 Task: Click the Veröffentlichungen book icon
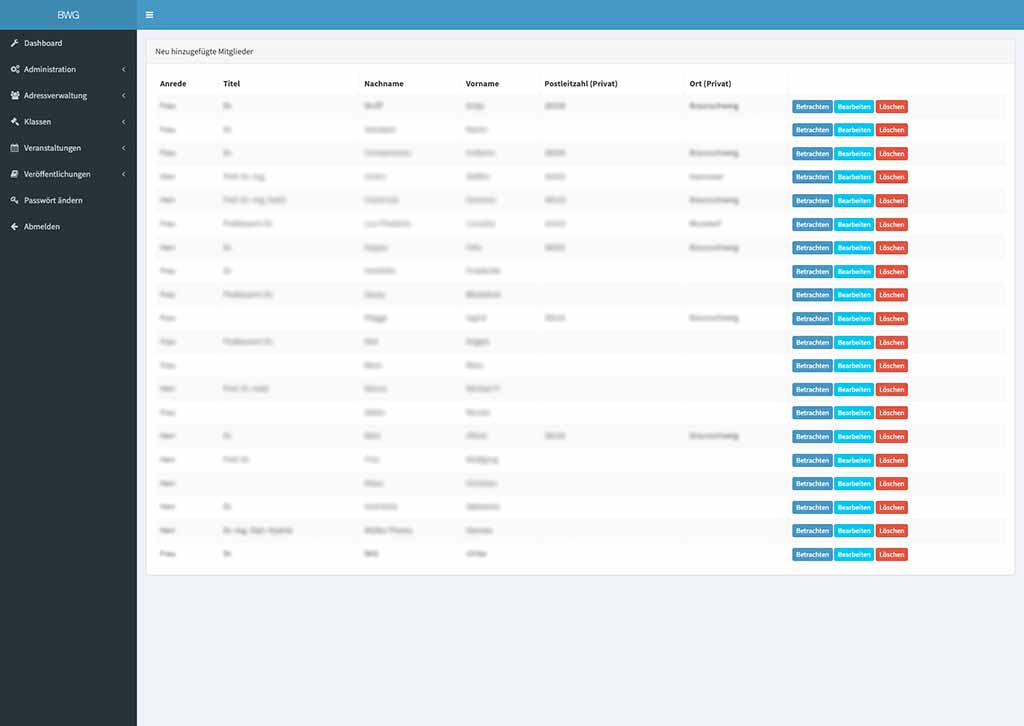pyautogui.click(x=14, y=174)
